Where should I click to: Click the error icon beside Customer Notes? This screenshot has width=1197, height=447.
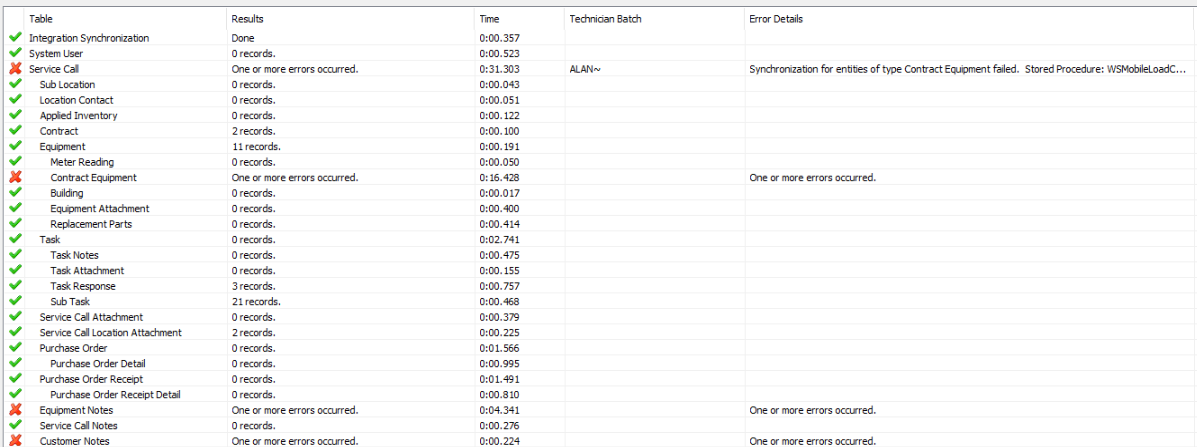(x=14, y=440)
